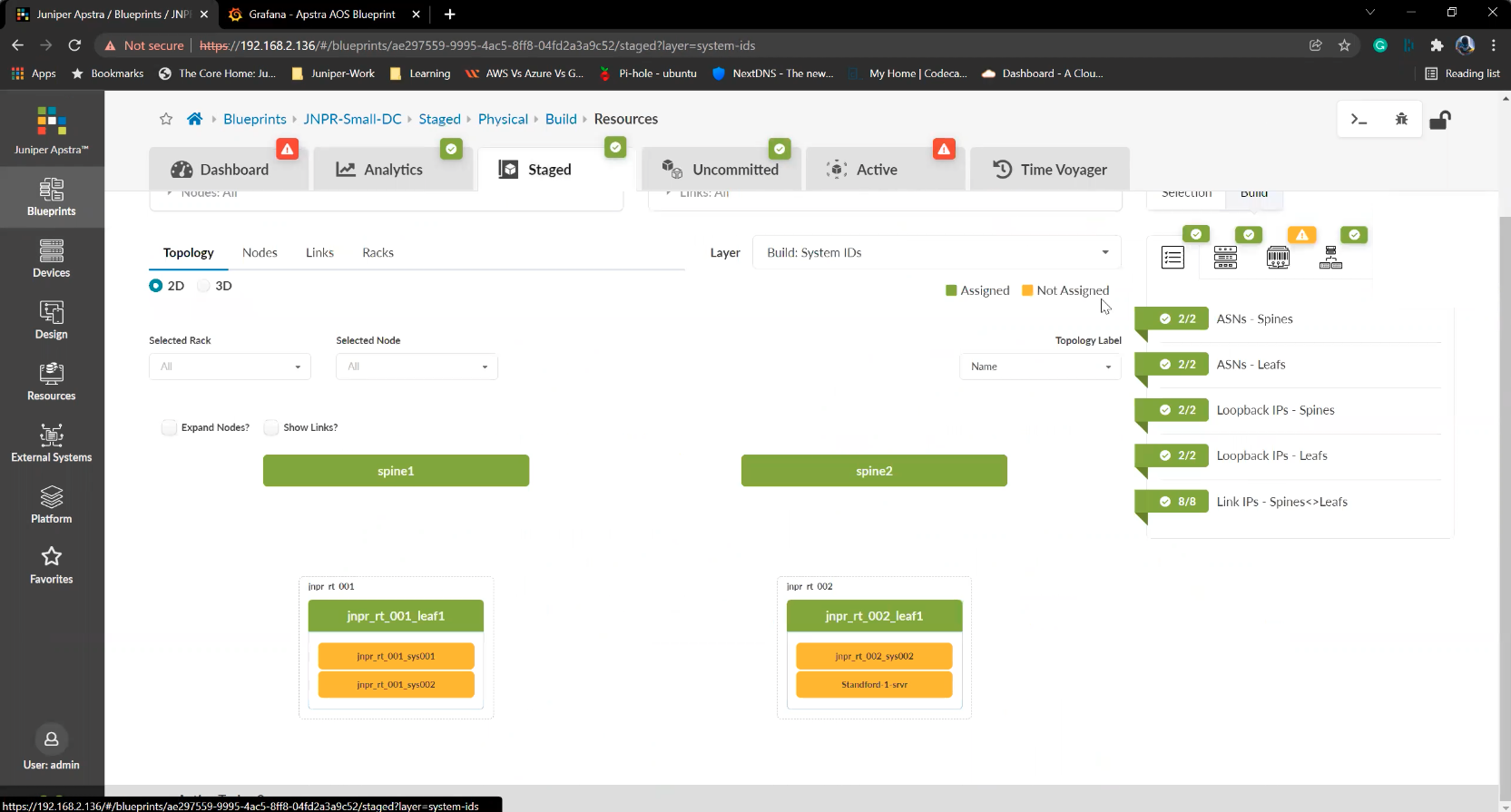Switch to the Analytics tab
This screenshot has height=812, width=1511.
(392, 170)
